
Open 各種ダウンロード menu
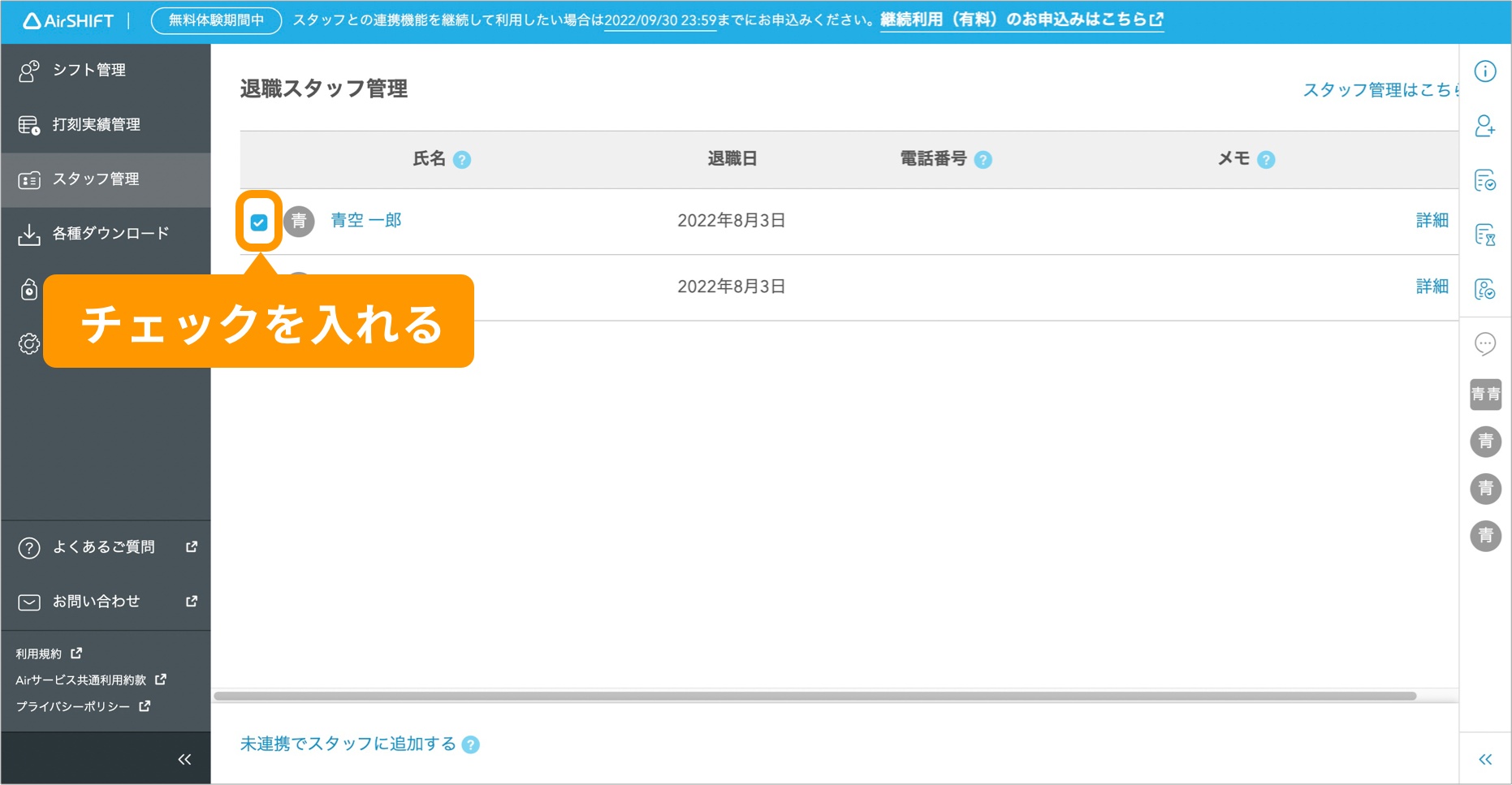tap(110, 234)
